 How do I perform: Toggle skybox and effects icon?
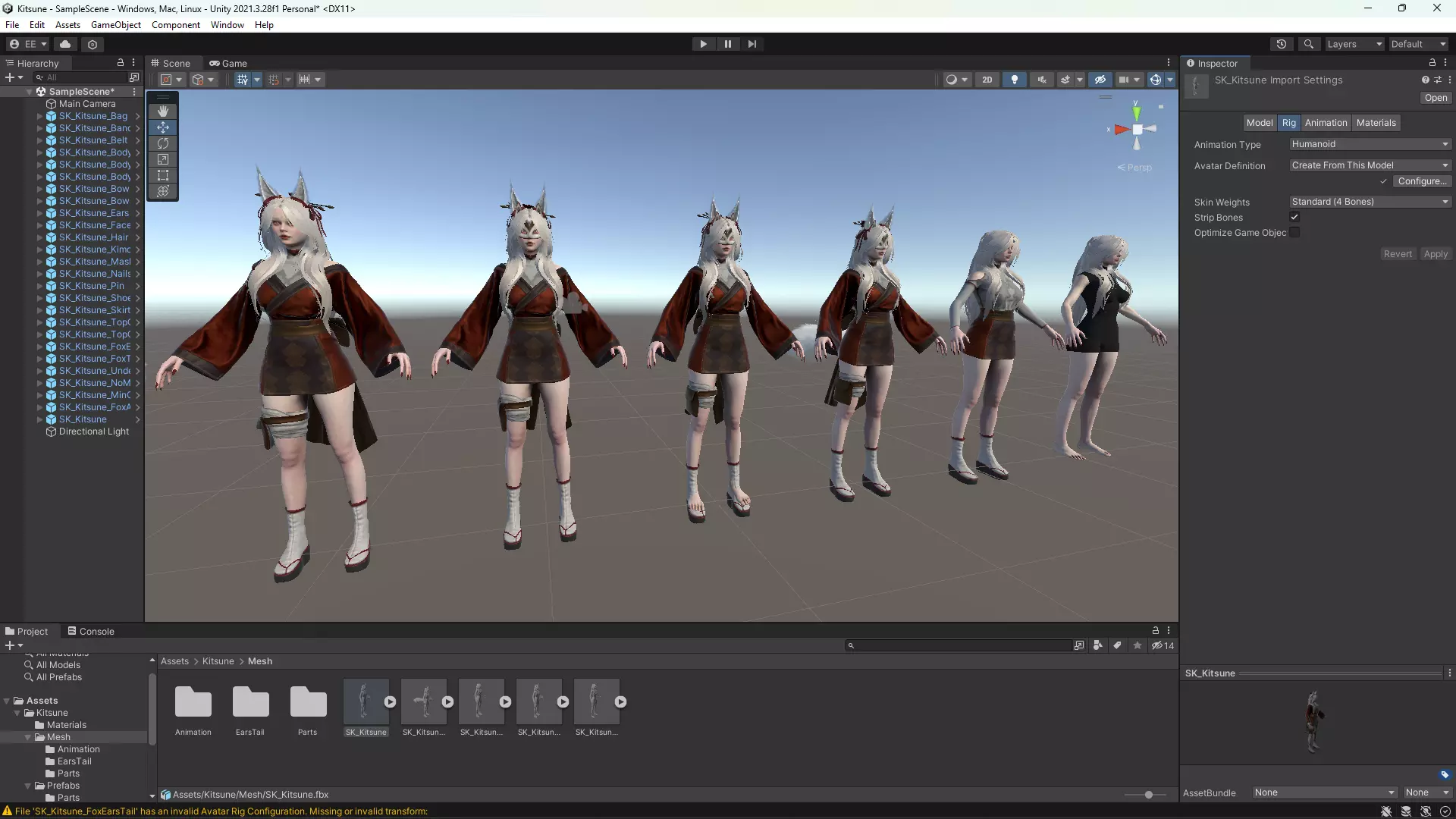click(1065, 80)
